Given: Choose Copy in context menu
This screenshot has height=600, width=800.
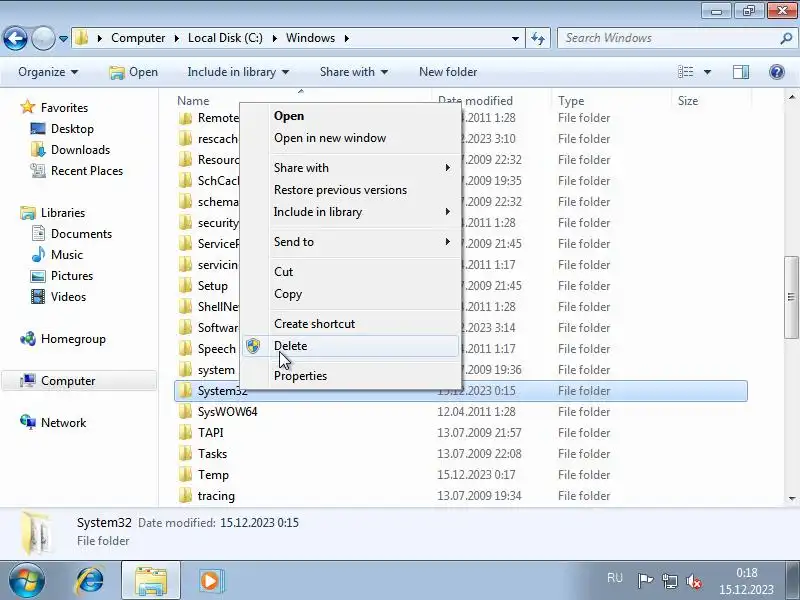Looking at the screenshot, I should (x=351, y=294).
